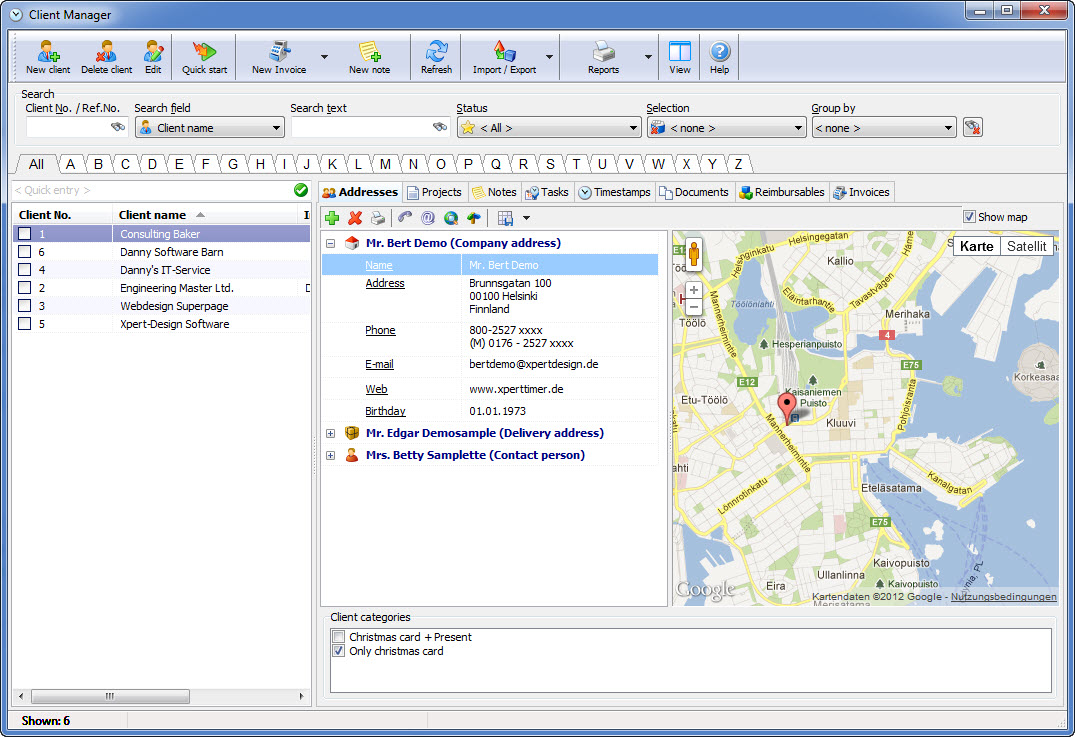The height and width of the screenshot is (737, 1075).
Task: Switch the map to Satellit view
Action: click(x=1026, y=246)
